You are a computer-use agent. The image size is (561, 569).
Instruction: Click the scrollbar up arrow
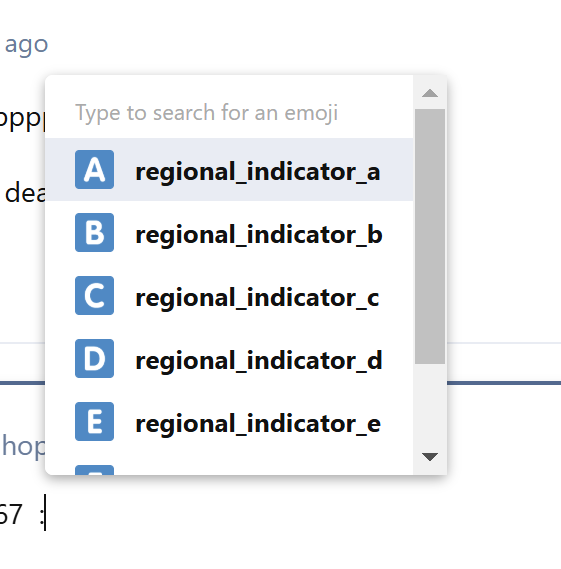tap(430, 93)
